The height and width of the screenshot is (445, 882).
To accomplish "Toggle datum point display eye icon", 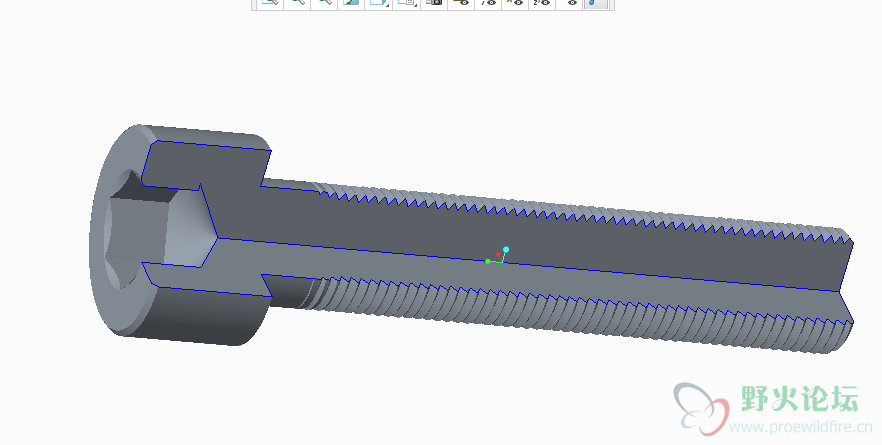I will point(515,2).
